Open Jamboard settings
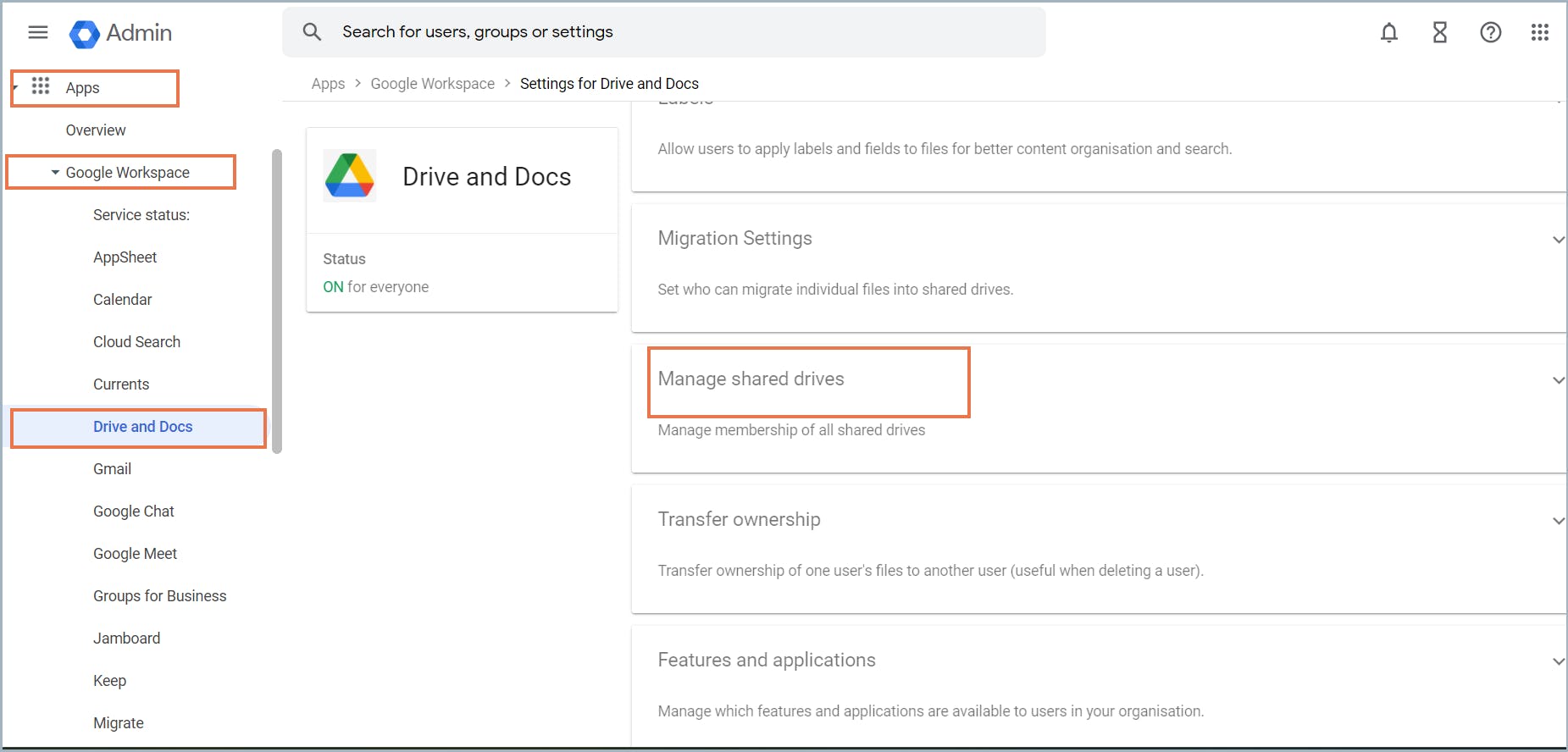Image resolution: width=1568 pixels, height=752 pixels. click(x=127, y=639)
